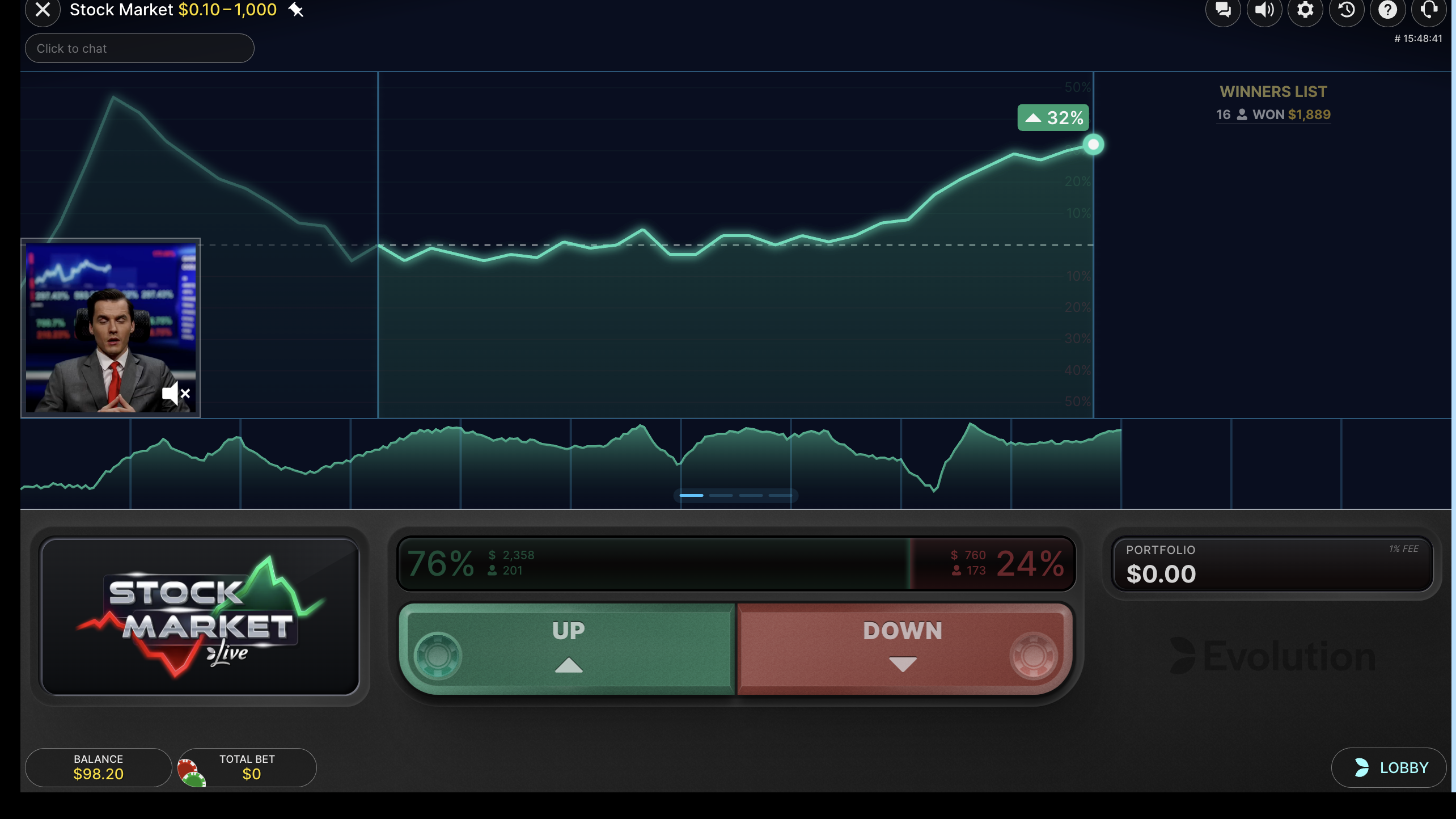Click the current price point marker
1456x819 pixels.
1093,145
